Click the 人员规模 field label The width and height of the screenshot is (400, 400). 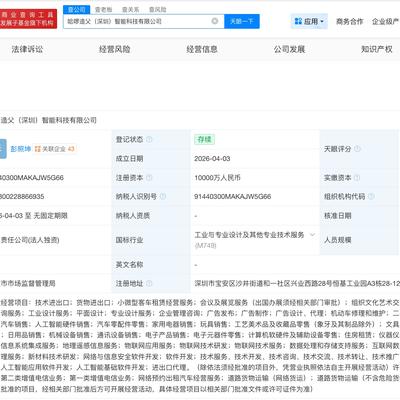click(x=338, y=240)
